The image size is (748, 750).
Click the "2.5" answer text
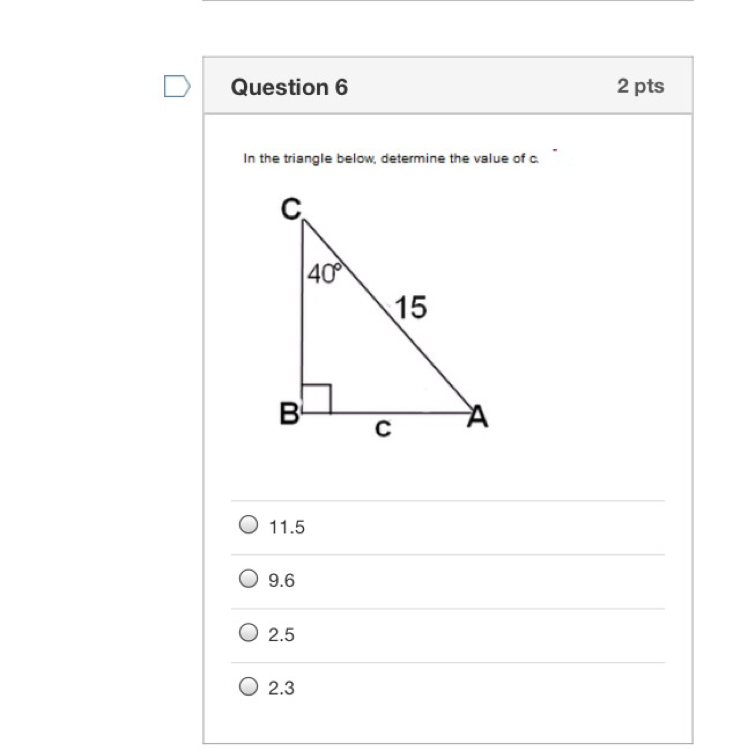pos(282,634)
